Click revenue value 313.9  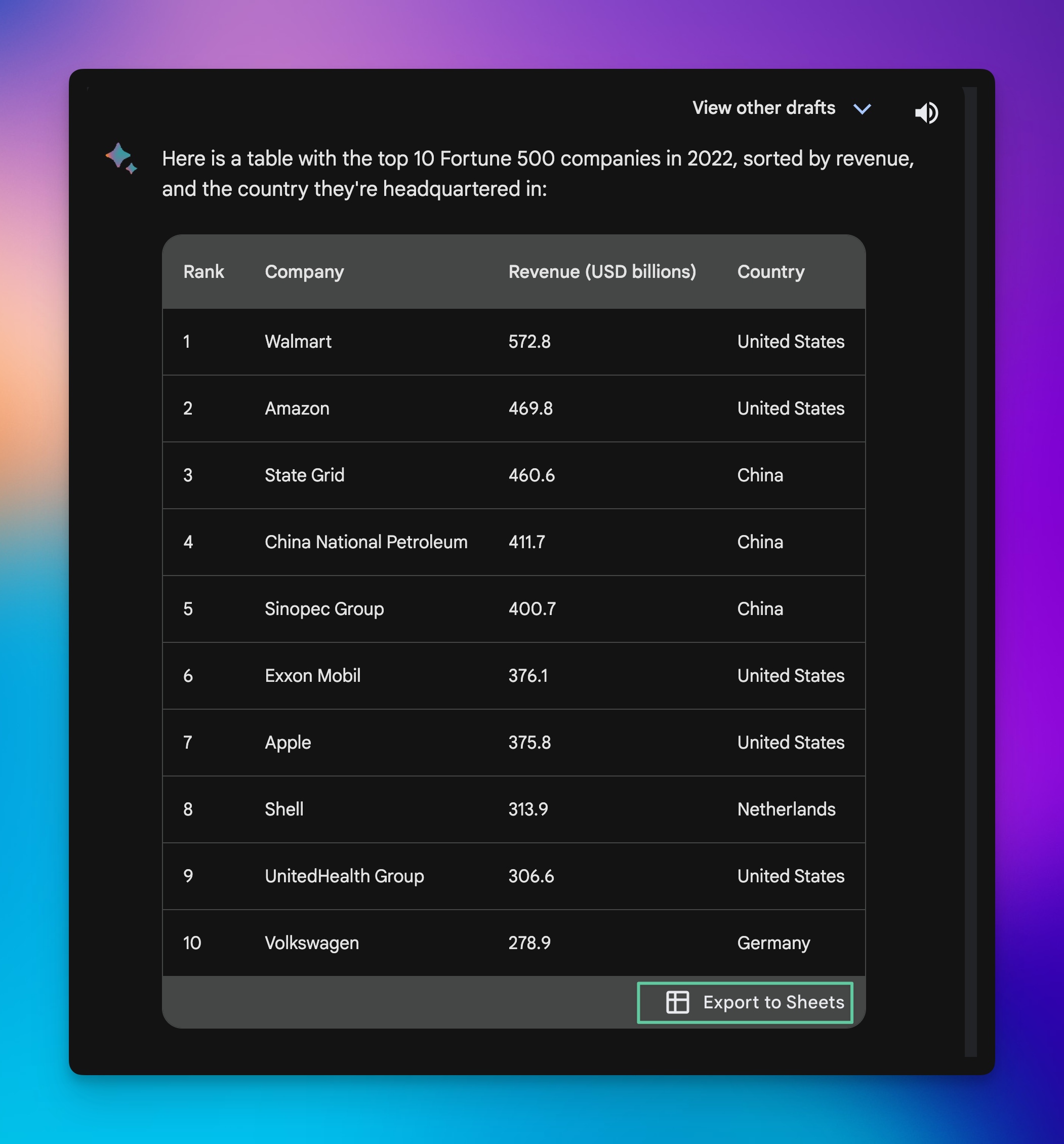pos(527,809)
